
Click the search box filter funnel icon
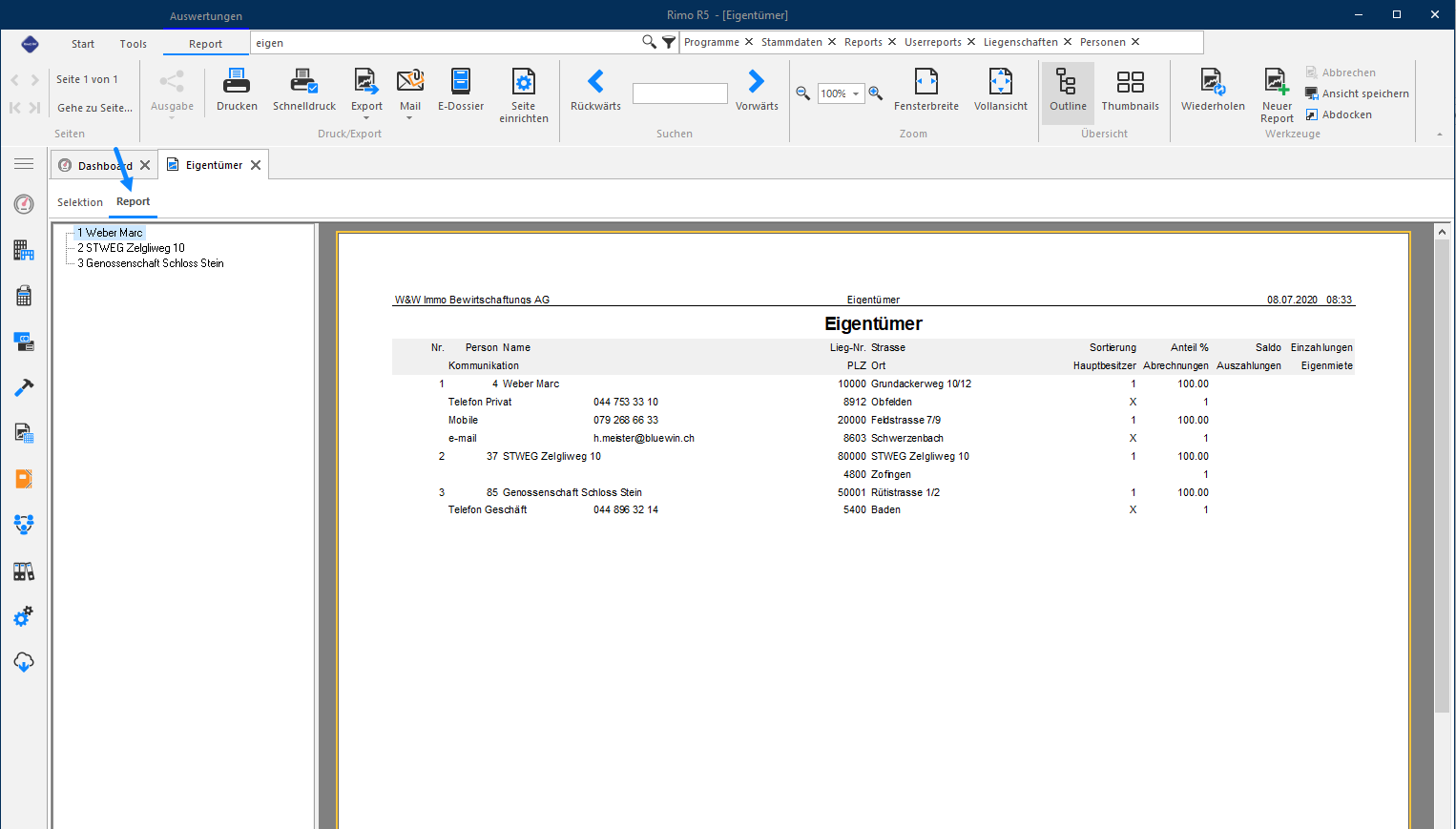click(x=669, y=42)
